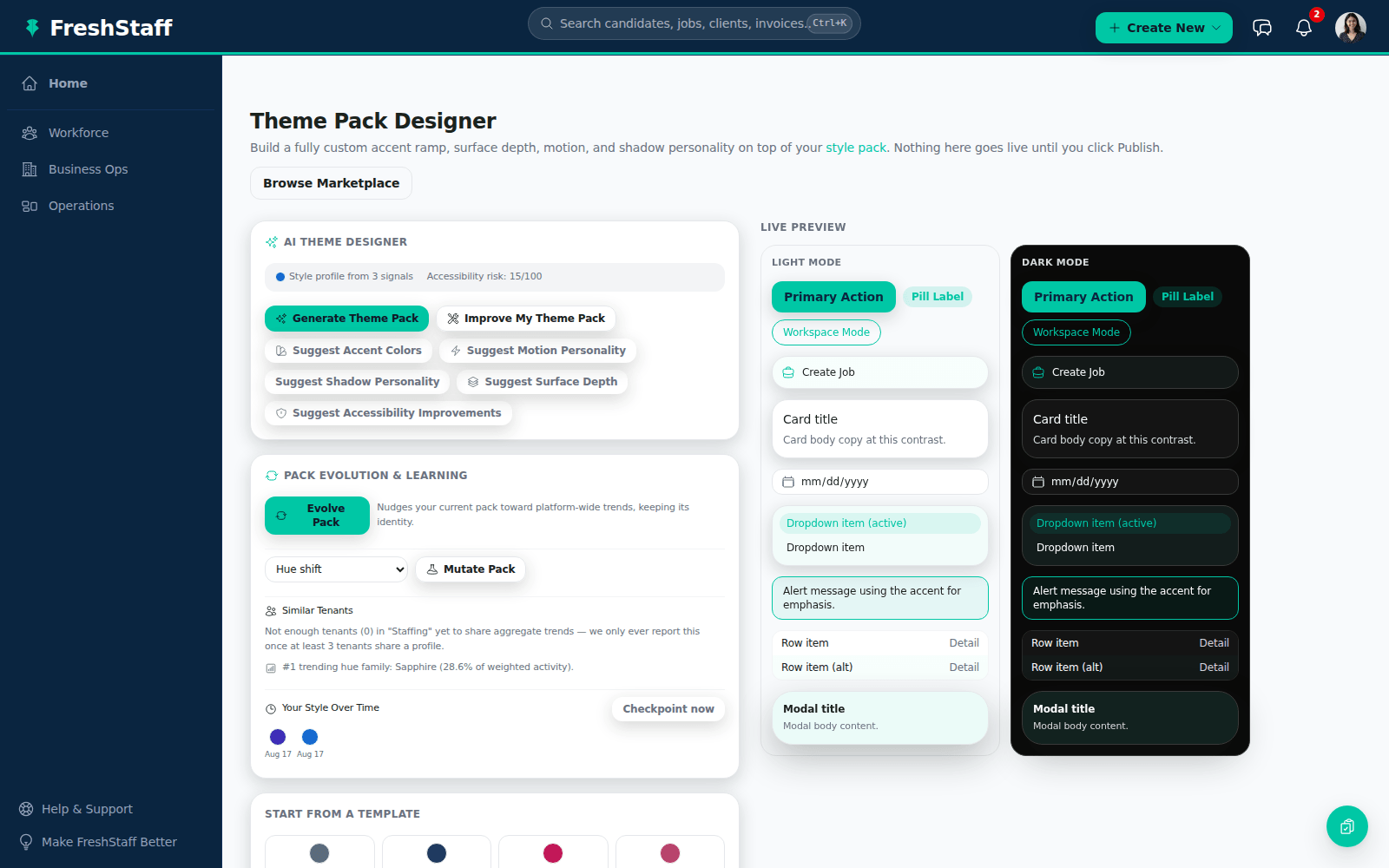Click Suggest Motion Personality

pos(537,351)
